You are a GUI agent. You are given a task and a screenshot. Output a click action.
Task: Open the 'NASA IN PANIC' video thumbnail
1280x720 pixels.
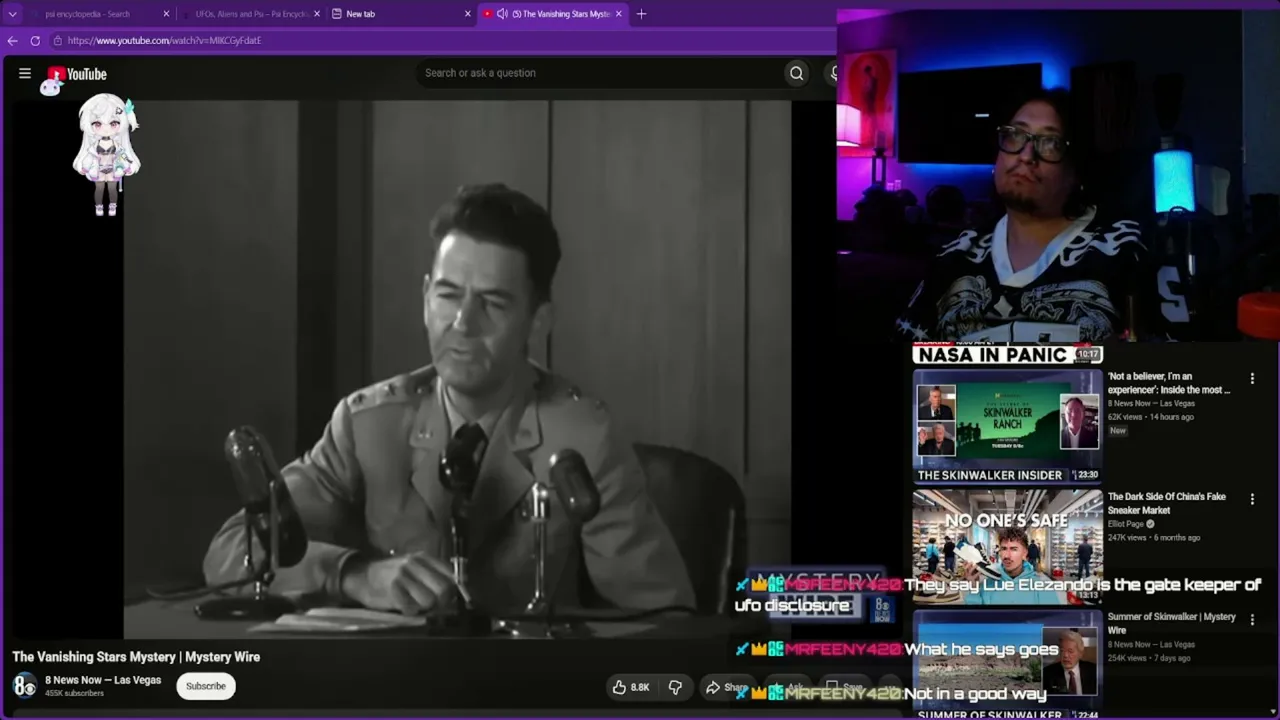click(1007, 354)
